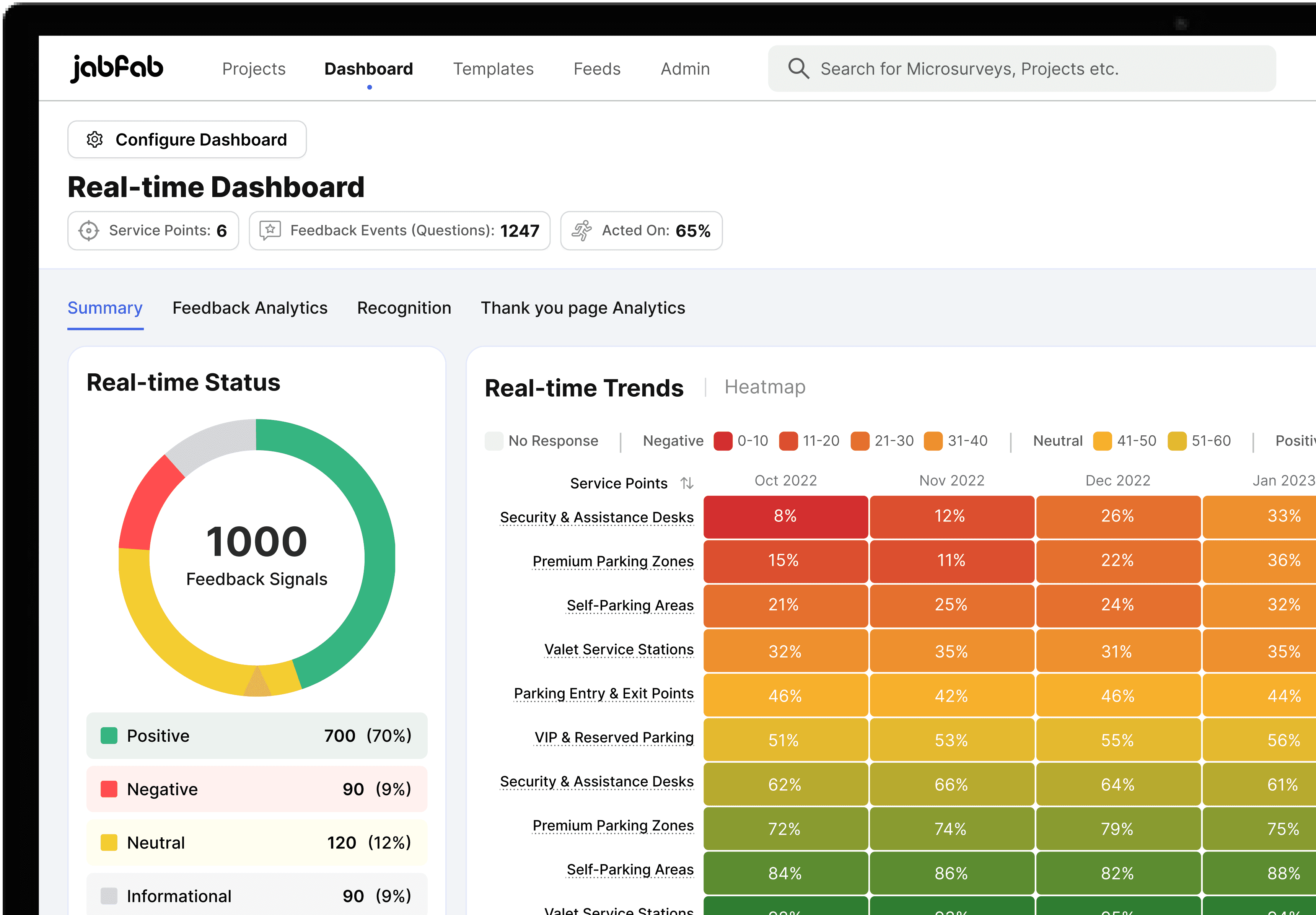Select the 8% Oct 2022 heatmap cell

click(x=785, y=516)
